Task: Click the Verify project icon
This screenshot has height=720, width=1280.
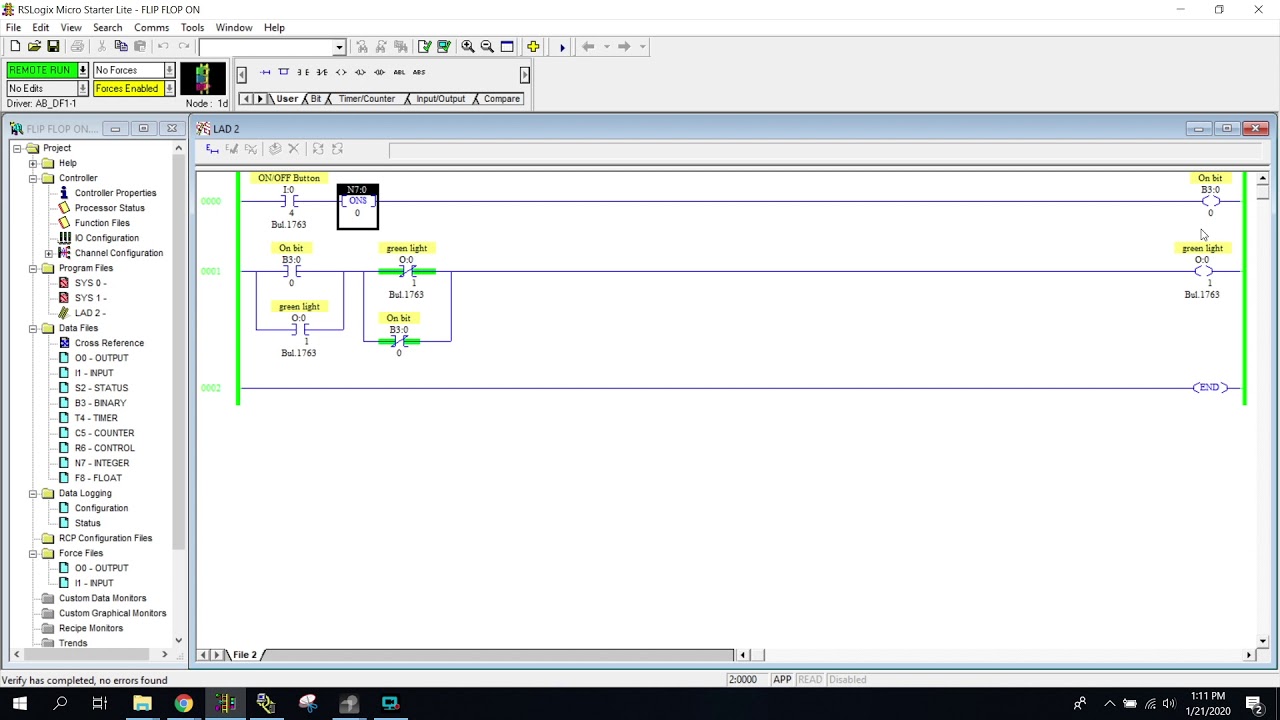Action: click(443, 47)
